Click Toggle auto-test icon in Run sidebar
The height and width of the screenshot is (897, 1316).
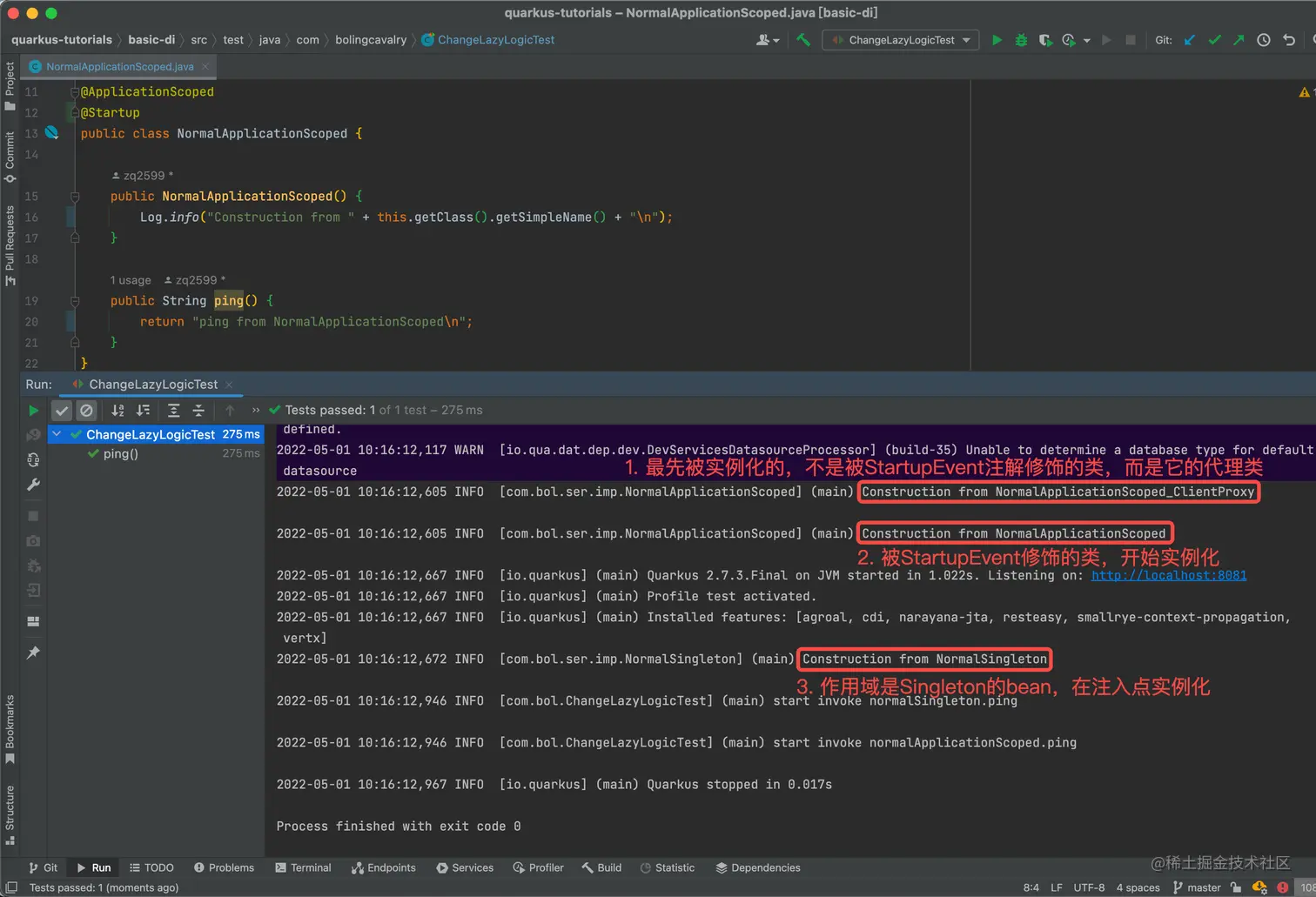click(33, 459)
